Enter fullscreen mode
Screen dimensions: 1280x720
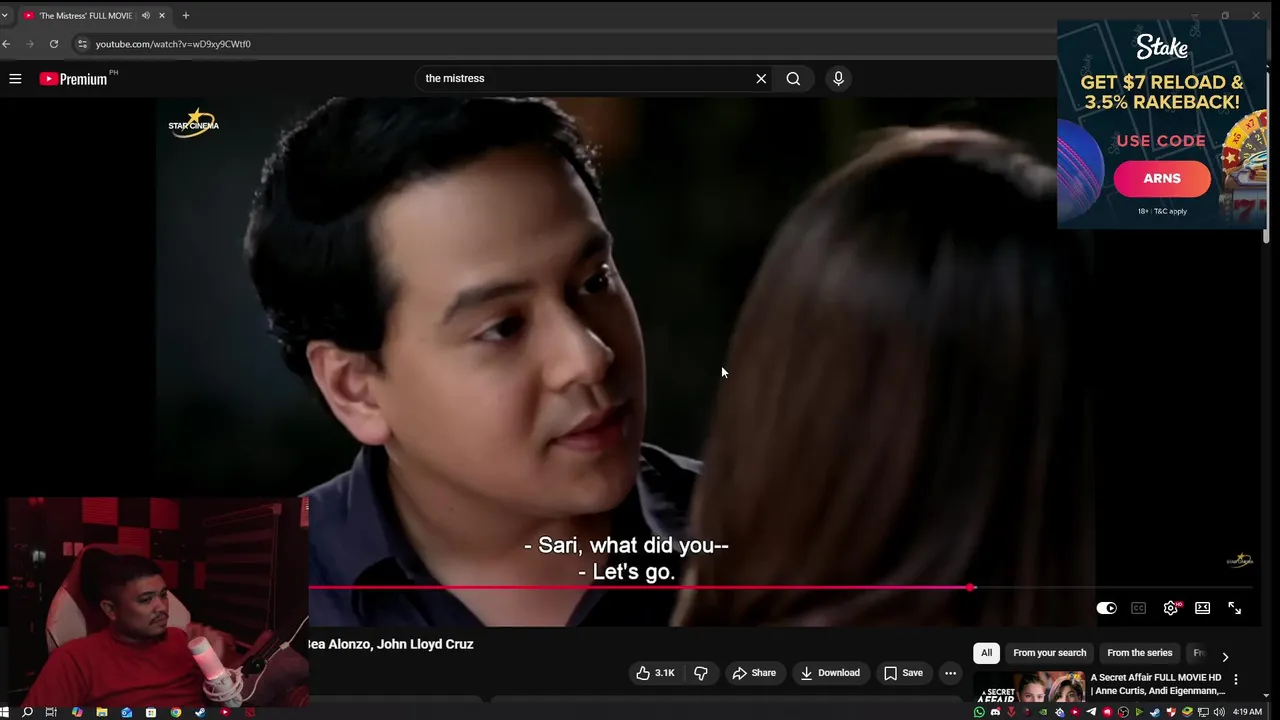pos(1235,608)
